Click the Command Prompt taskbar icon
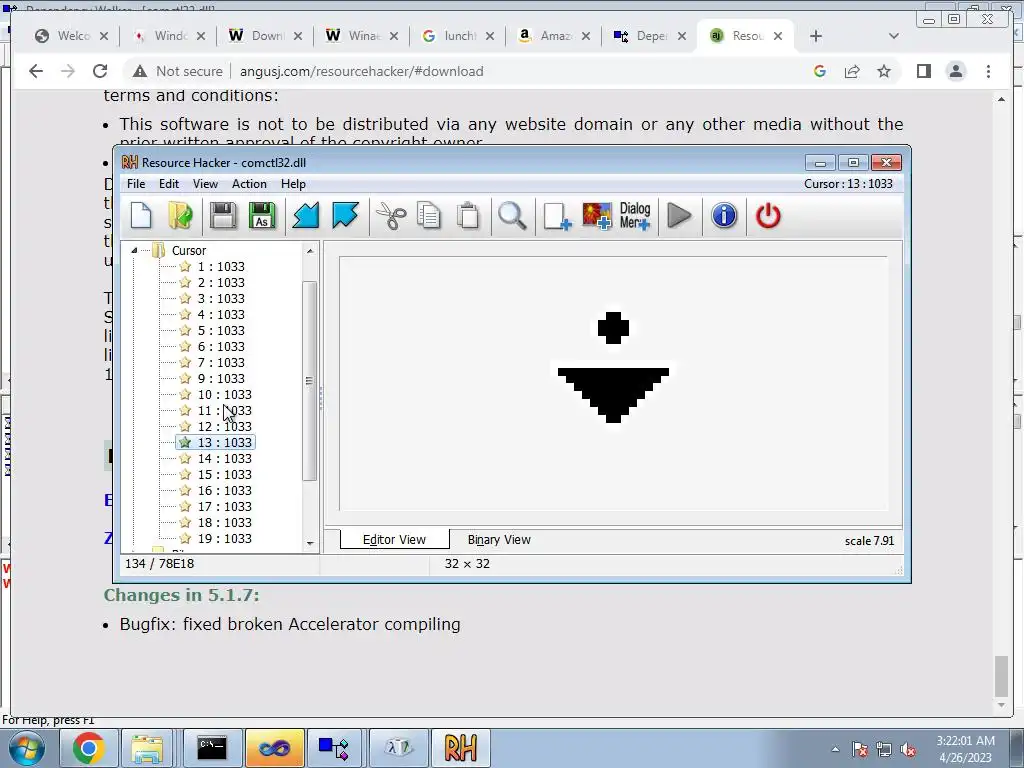 pos(212,748)
